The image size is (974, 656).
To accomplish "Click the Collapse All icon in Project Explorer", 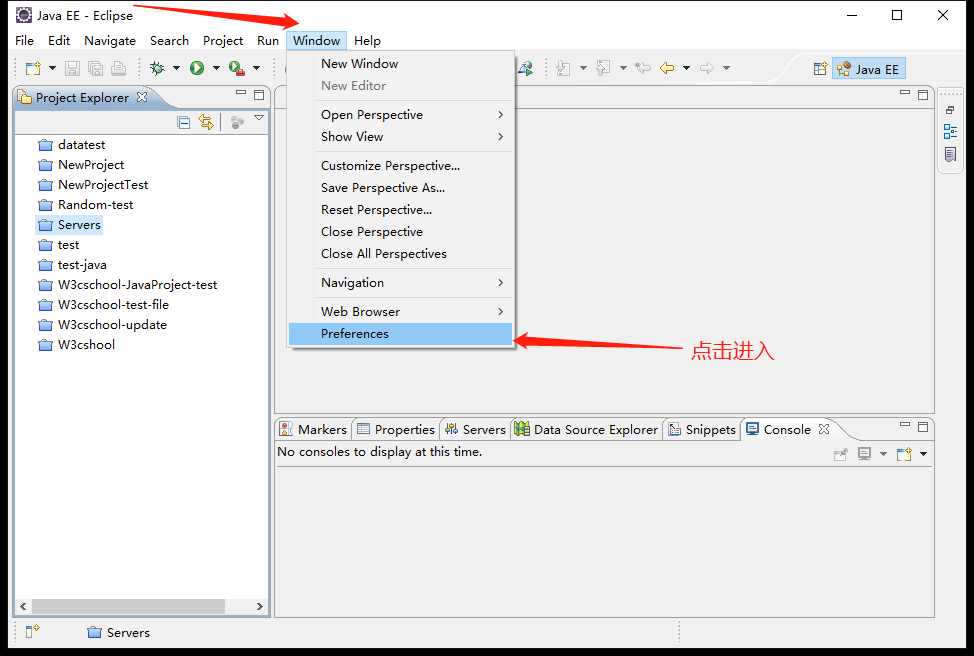I will (x=184, y=122).
